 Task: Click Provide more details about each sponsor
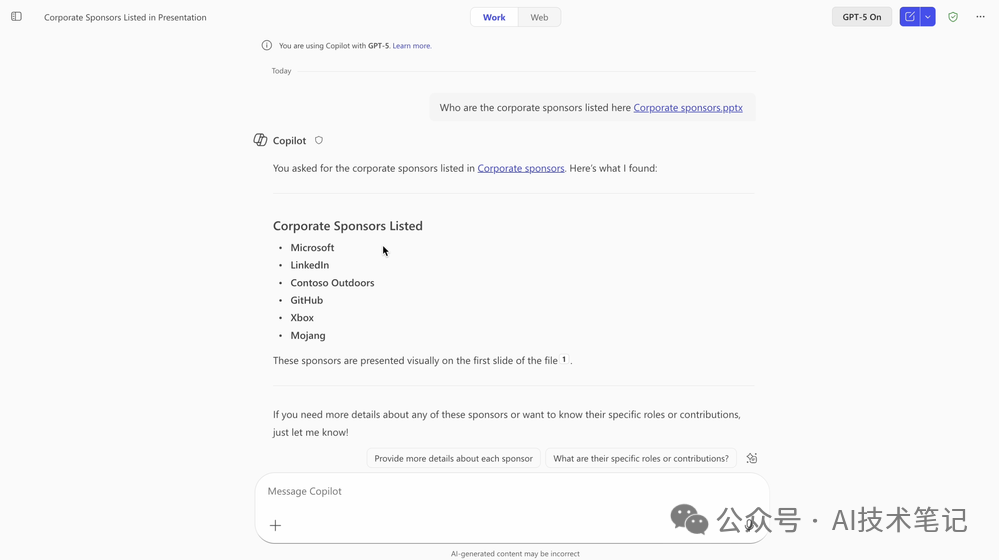coord(454,458)
